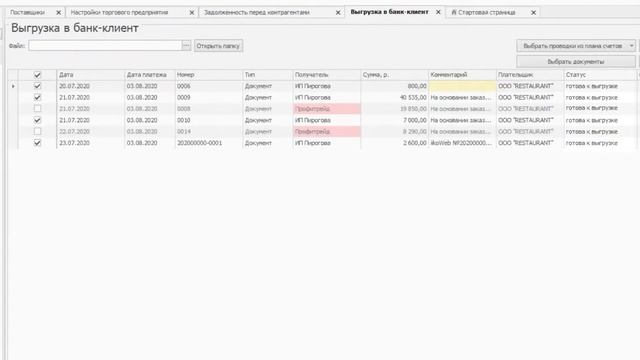Click the document number 0009 cell
Screen dimensions: 640x360
coord(209,98)
